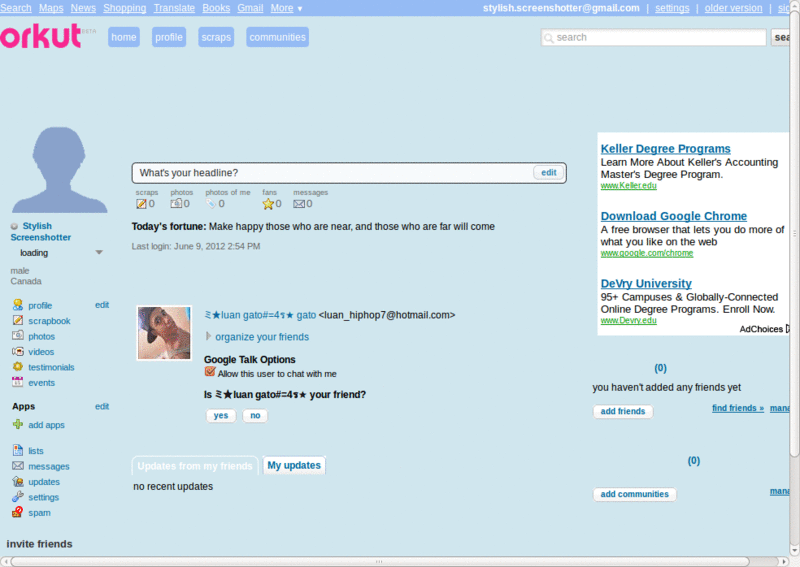Toggle Allow this user to chat checkbox
The image size is (800, 567).
210,372
